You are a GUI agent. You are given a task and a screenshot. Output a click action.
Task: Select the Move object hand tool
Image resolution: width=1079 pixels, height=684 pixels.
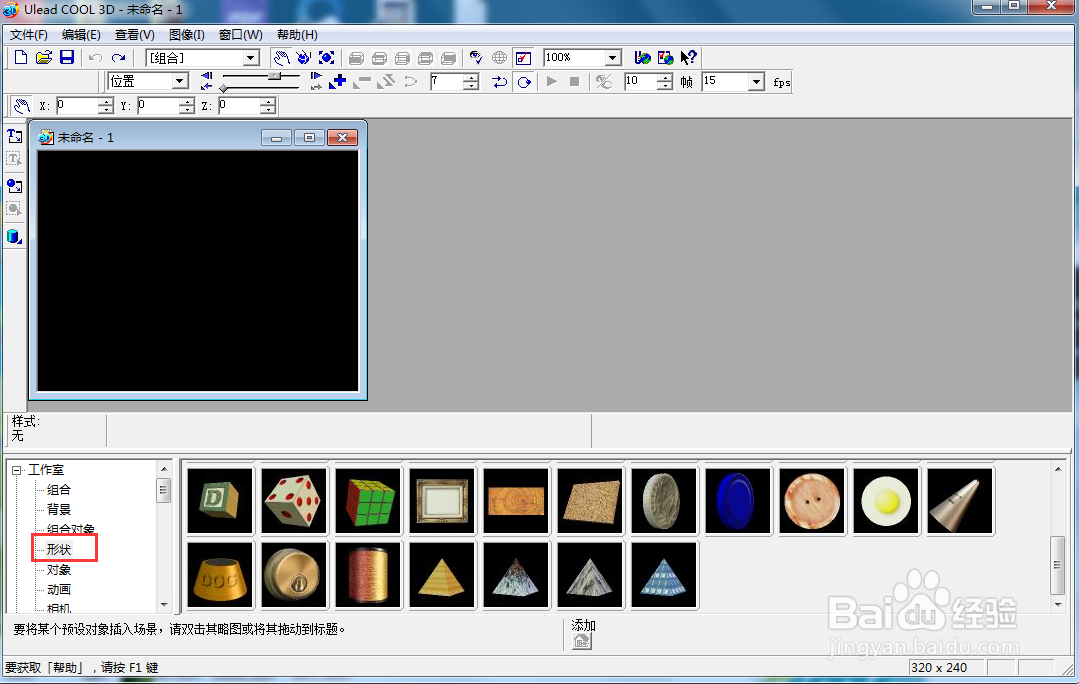[281, 58]
